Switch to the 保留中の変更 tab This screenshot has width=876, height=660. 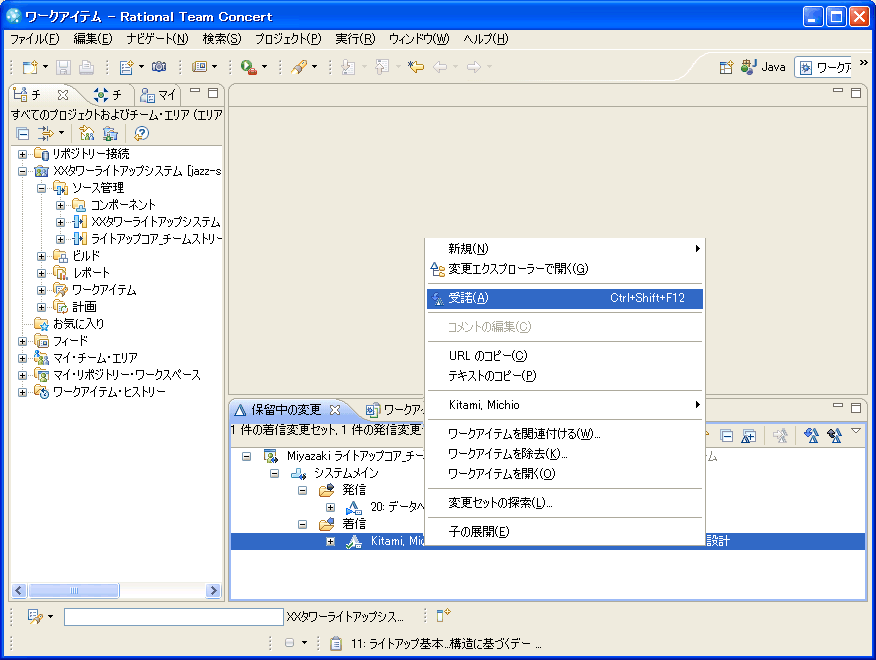tap(286, 410)
